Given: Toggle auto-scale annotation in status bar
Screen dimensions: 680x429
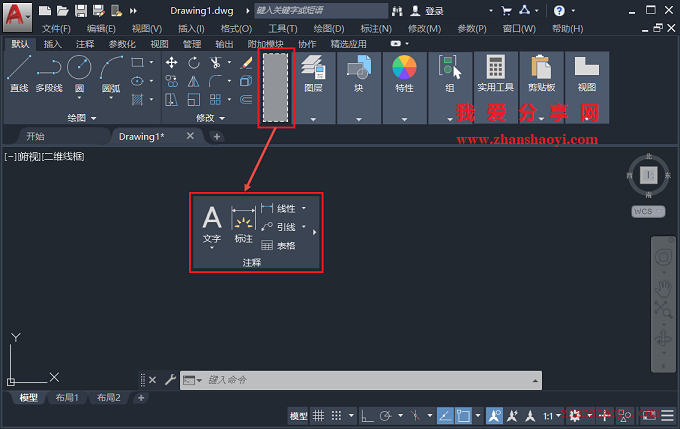Looking at the screenshot, I should (513, 416).
